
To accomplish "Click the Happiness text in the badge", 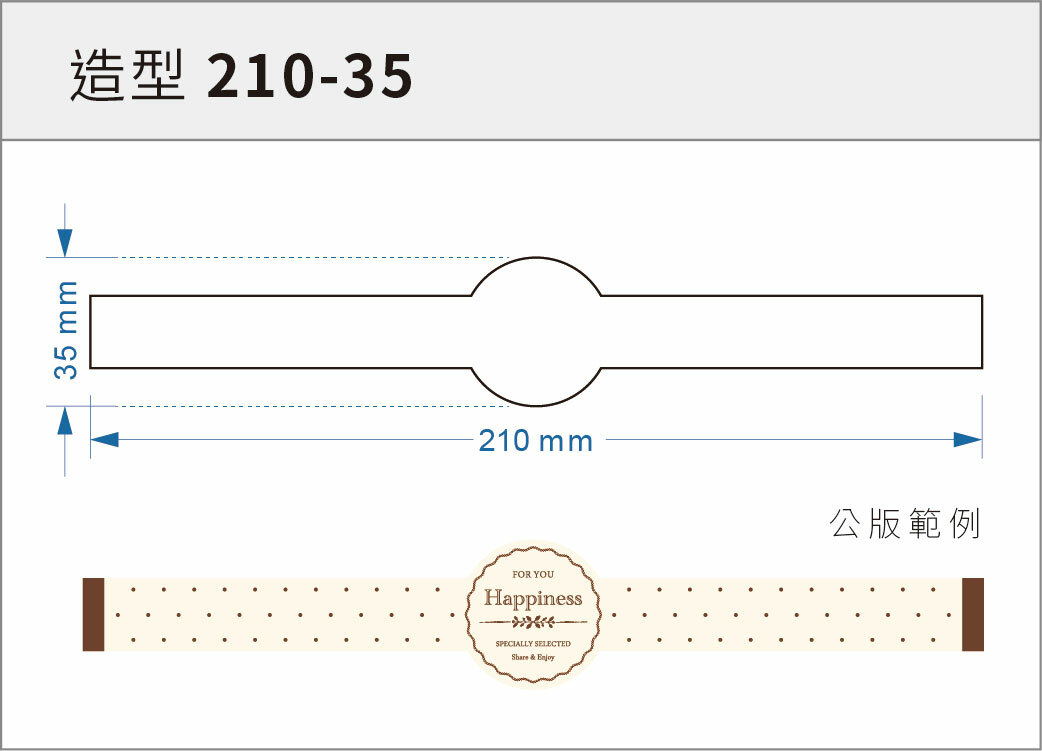I will point(533,599).
